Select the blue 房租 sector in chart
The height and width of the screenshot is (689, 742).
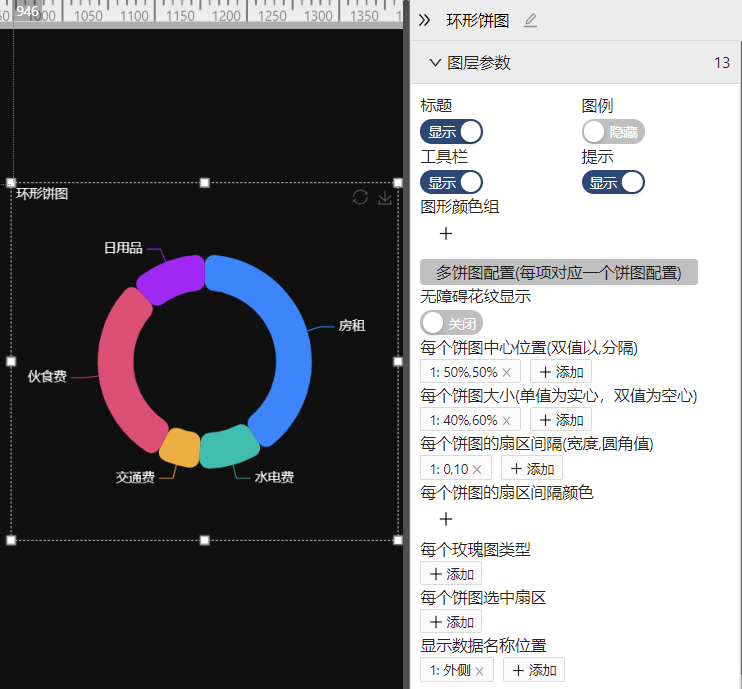pos(291,340)
